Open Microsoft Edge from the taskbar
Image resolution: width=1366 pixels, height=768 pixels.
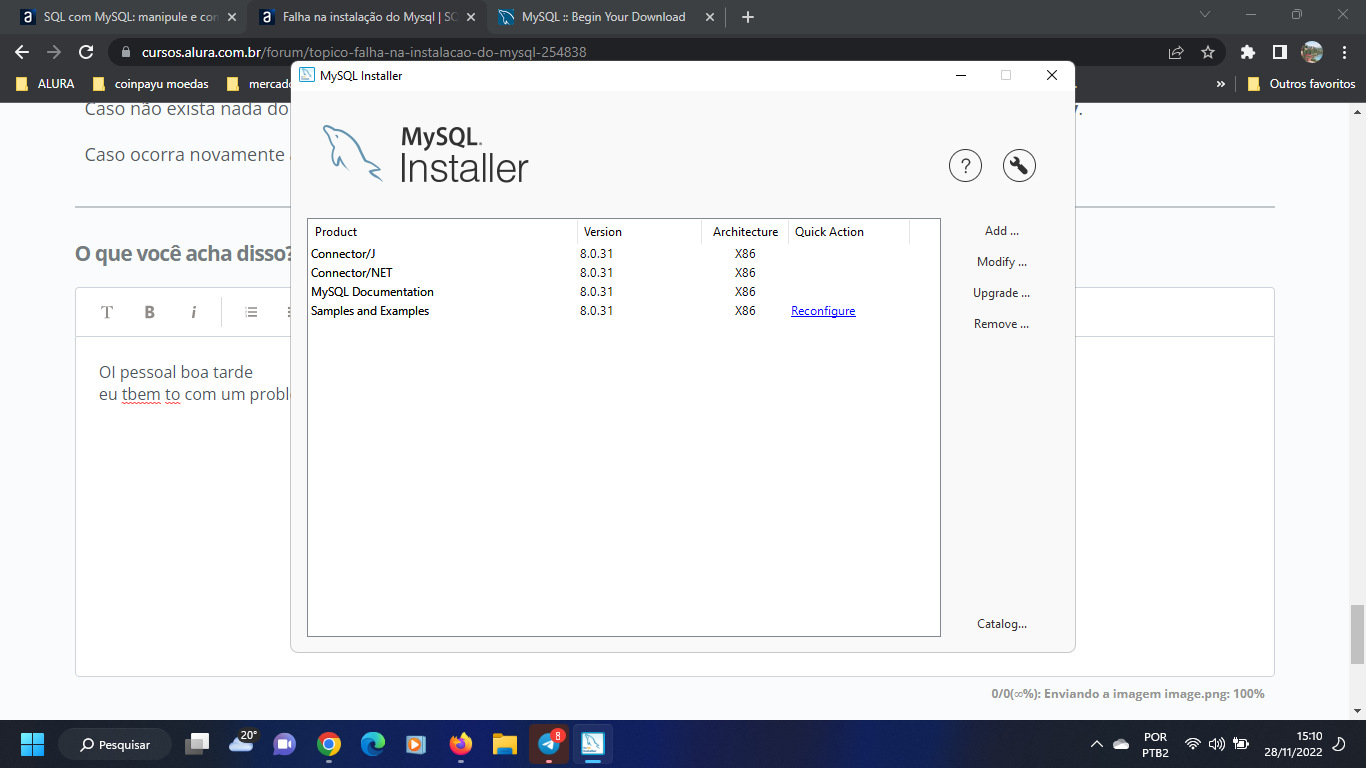[373, 744]
